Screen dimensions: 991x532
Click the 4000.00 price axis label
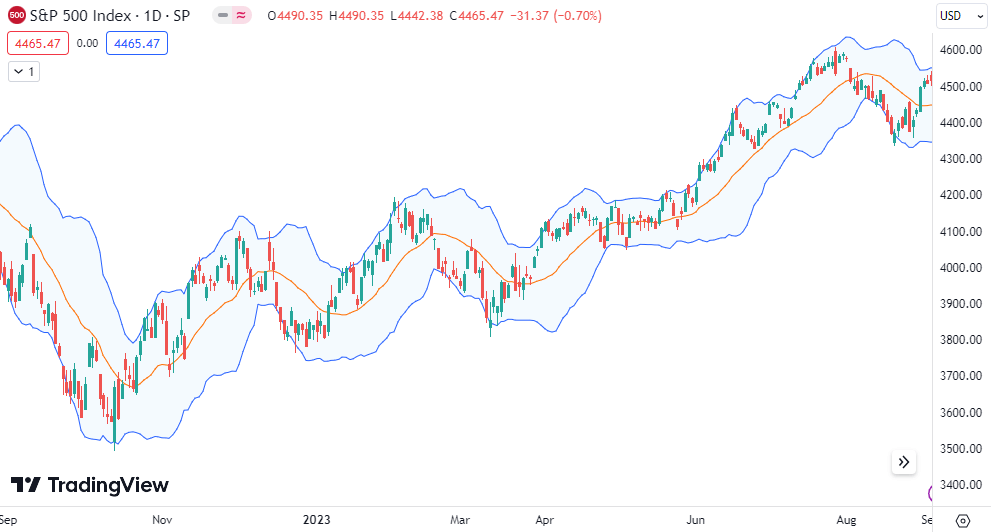click(961, 267)
